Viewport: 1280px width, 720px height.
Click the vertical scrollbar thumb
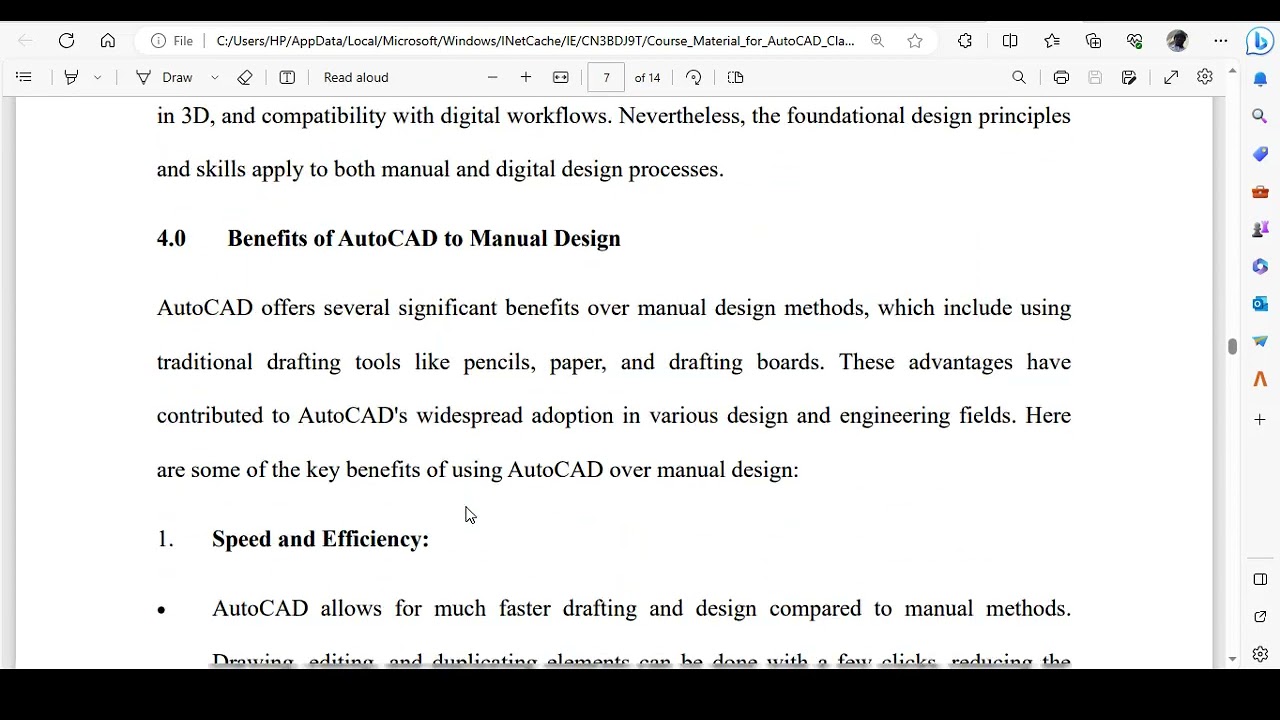point(1232,346)
